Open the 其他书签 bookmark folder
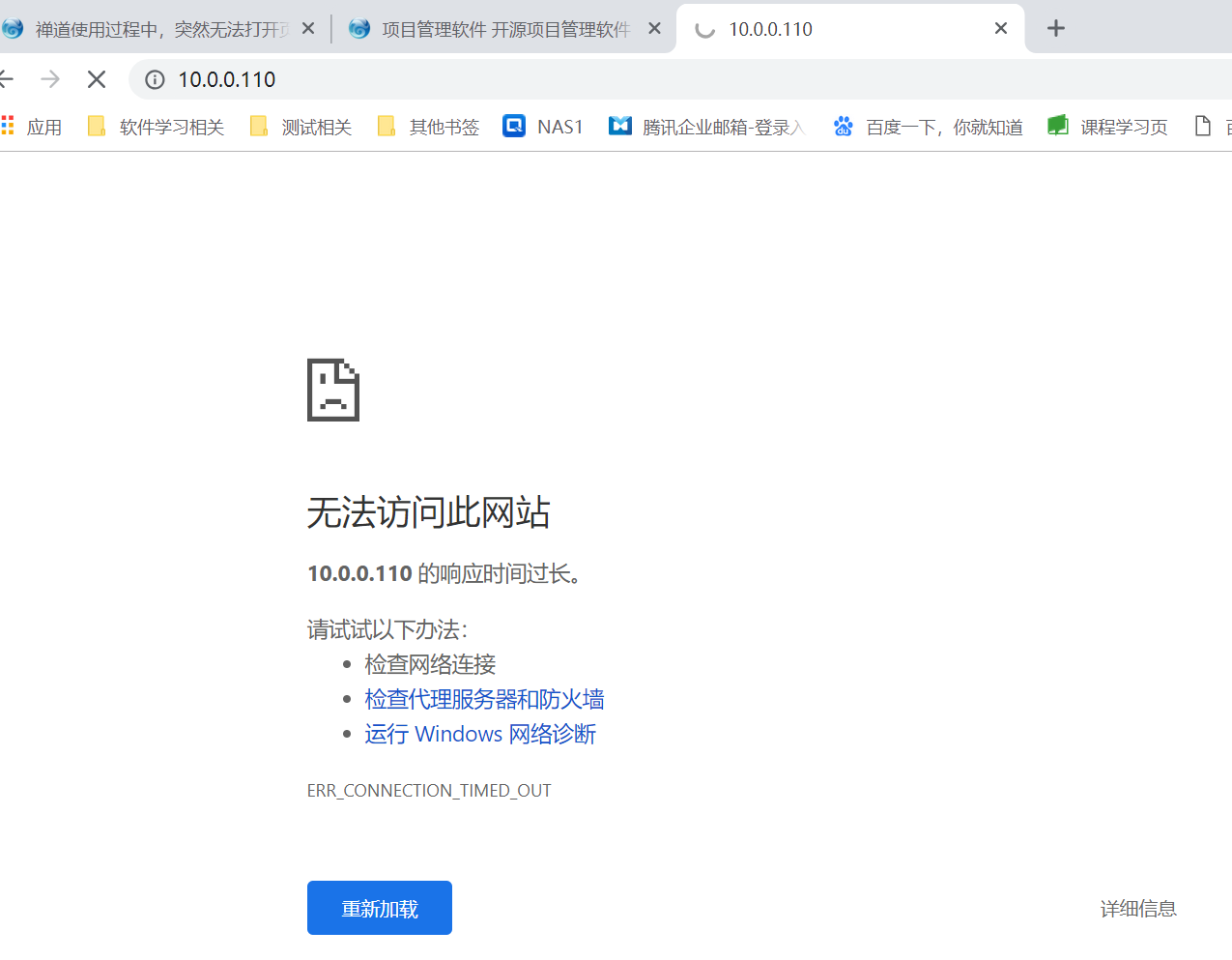 428,127
